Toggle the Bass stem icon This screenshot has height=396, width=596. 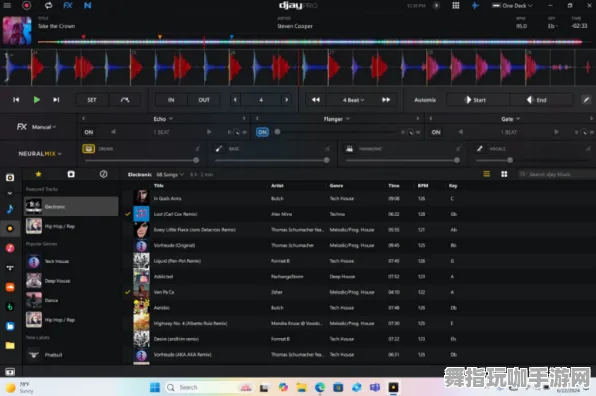tap(219, 149)
